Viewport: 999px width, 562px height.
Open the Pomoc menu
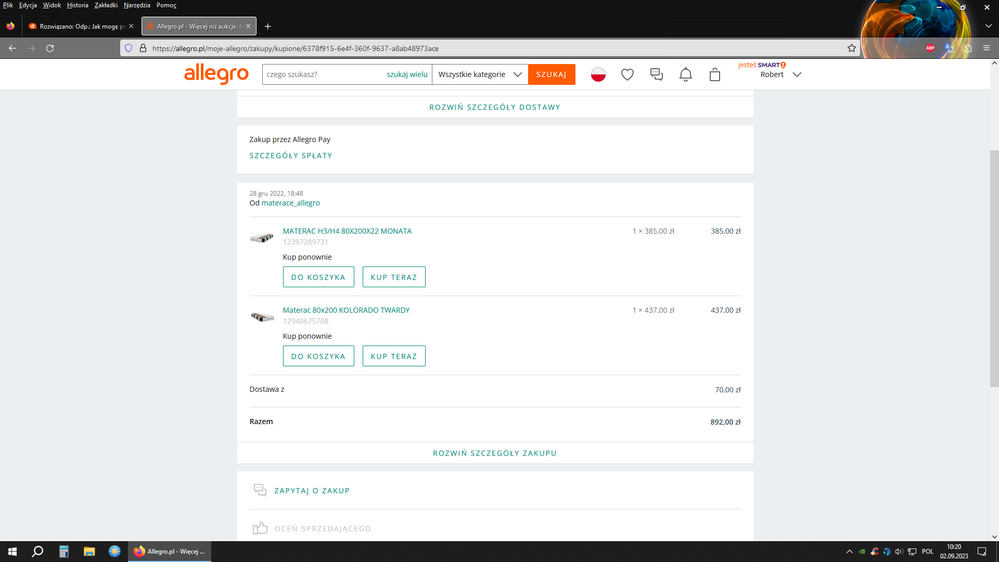[166, 5]
